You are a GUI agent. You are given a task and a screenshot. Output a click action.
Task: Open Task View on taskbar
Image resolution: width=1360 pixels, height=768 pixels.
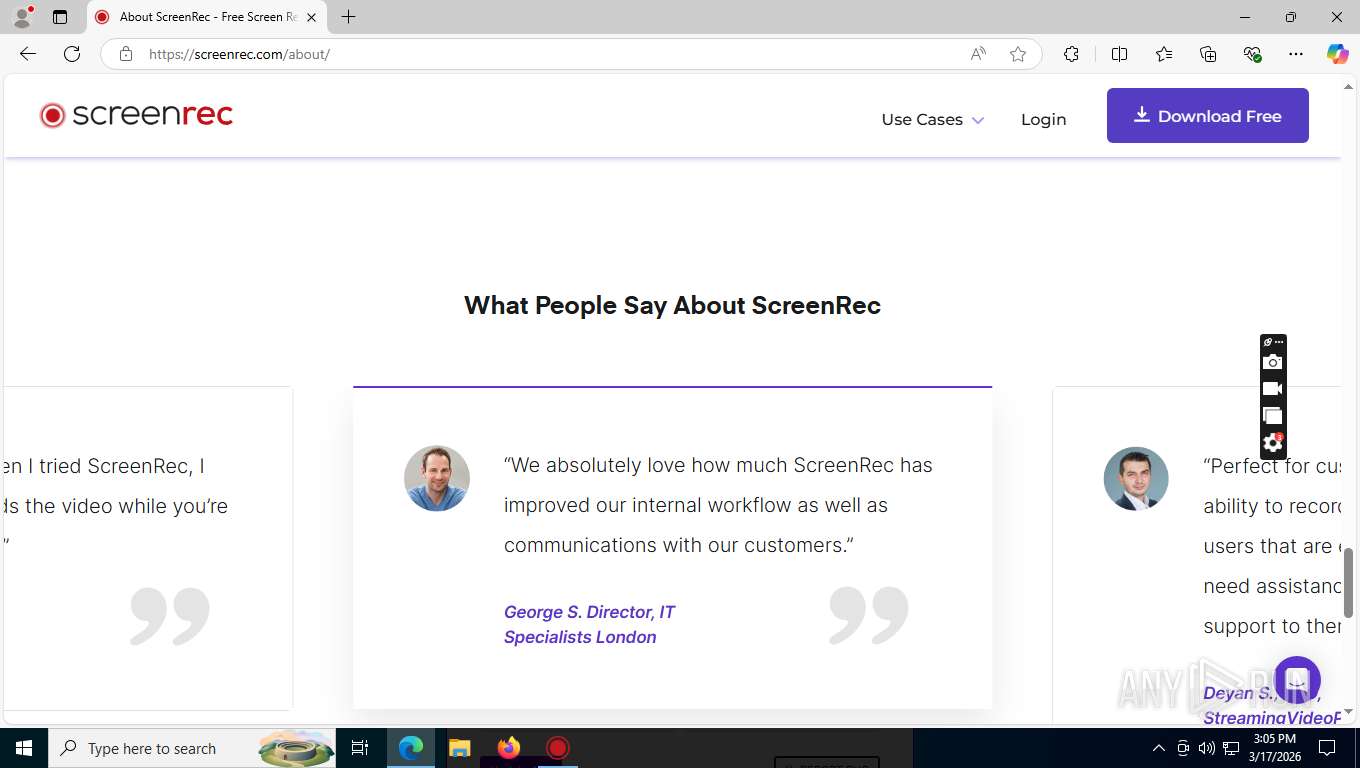pos(360,748)
